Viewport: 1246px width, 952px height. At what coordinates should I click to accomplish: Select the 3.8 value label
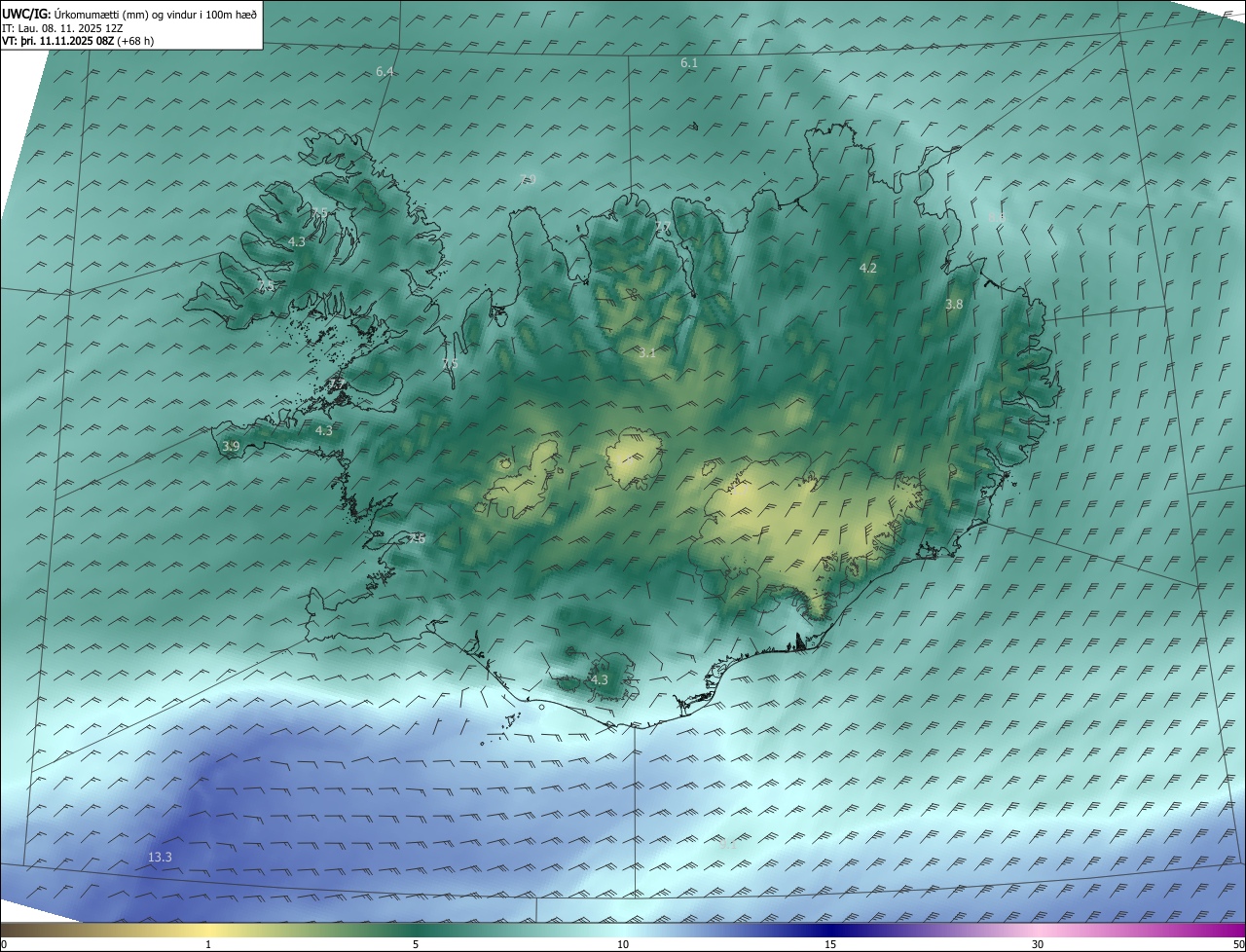coord(954,305)
